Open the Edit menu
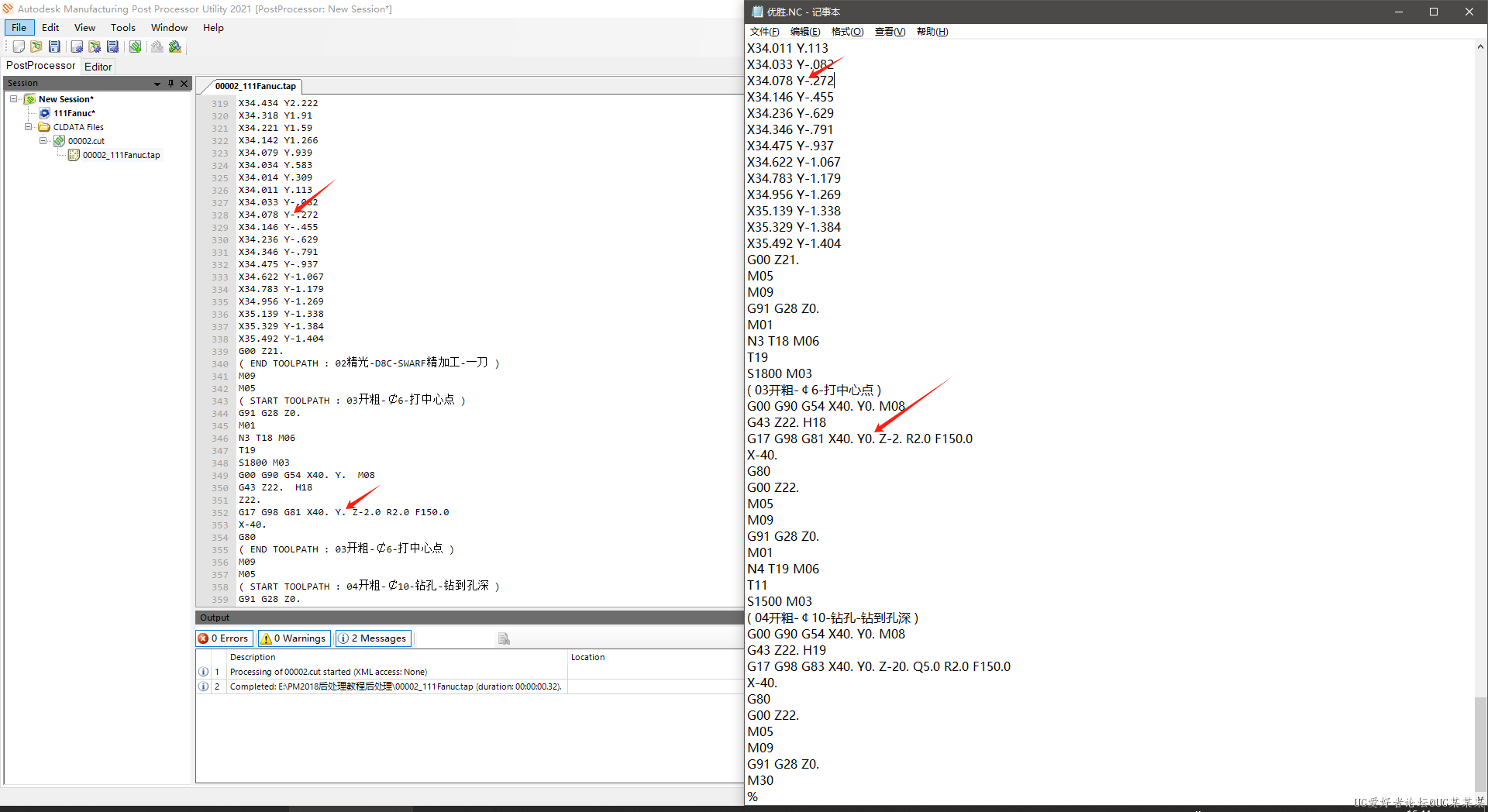 50,28
